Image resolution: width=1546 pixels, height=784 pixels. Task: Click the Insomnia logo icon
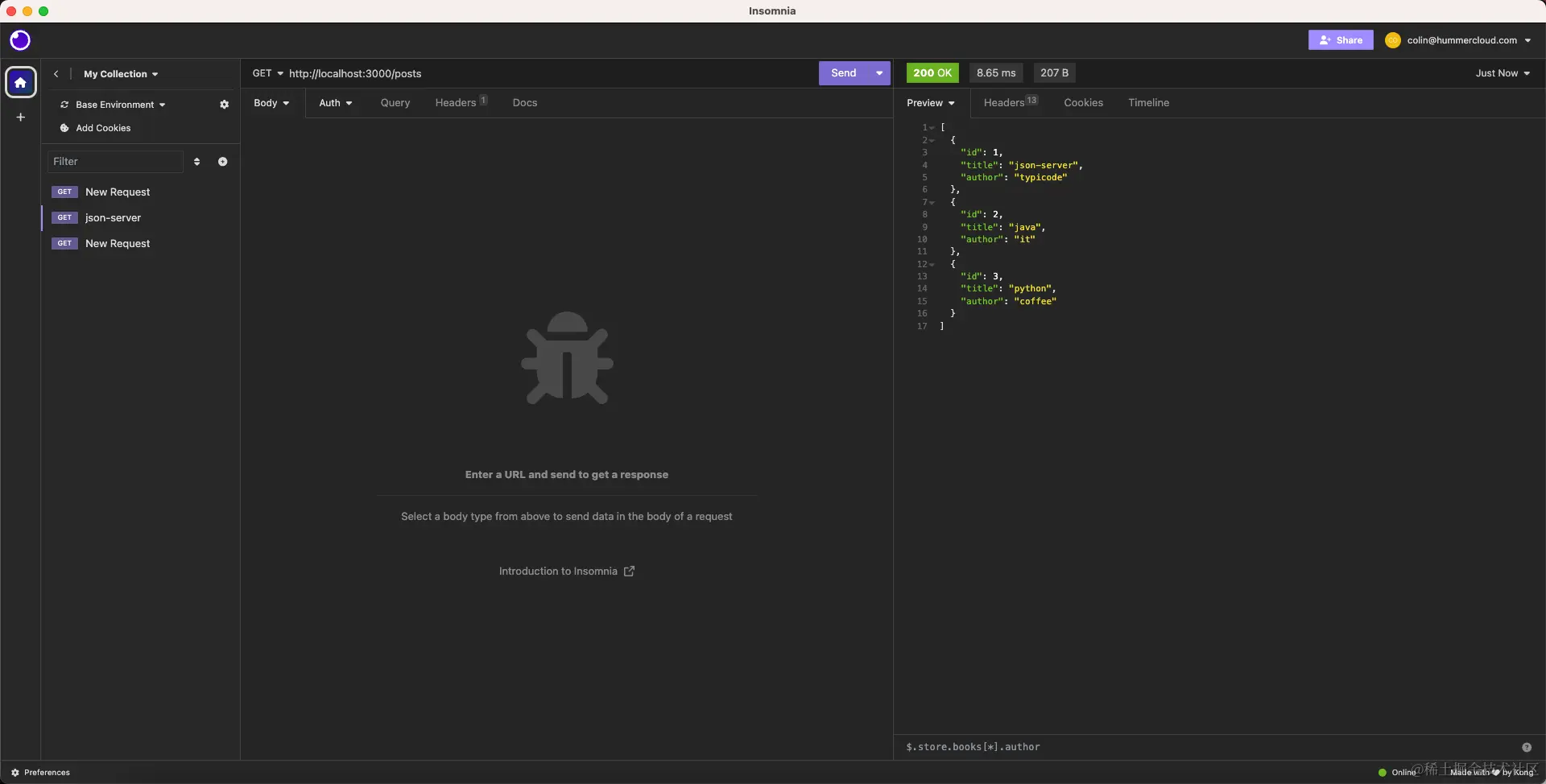20,40
